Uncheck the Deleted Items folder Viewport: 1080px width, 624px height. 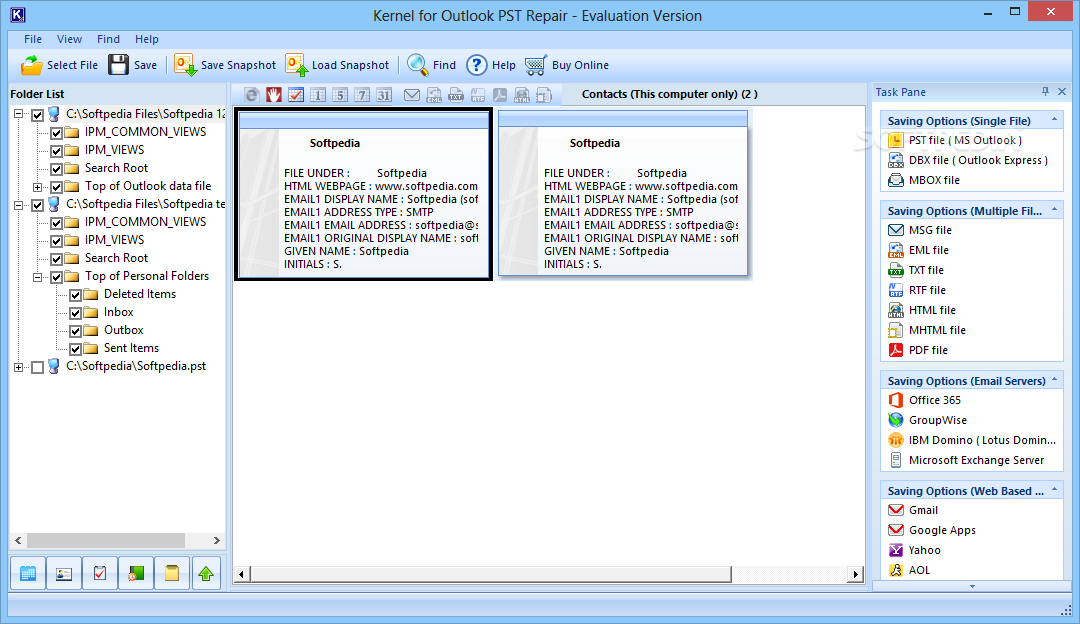pyautogui.click(x=76, y=295)
